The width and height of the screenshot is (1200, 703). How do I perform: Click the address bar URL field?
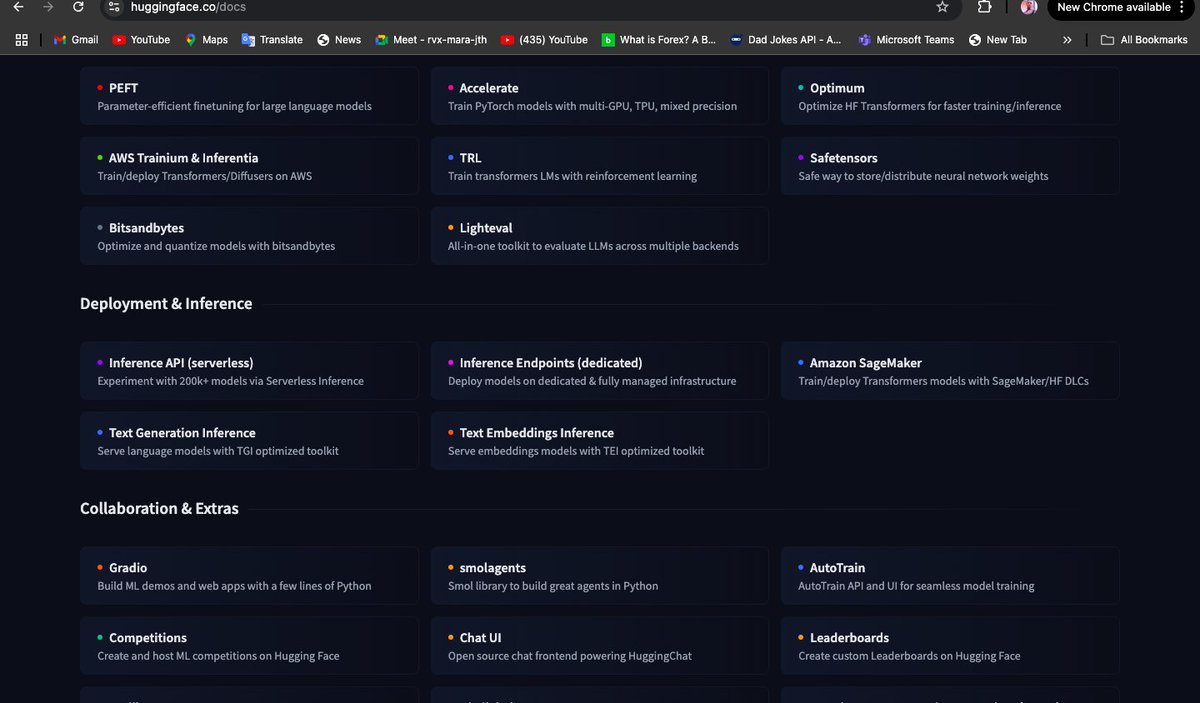point(500,5)
